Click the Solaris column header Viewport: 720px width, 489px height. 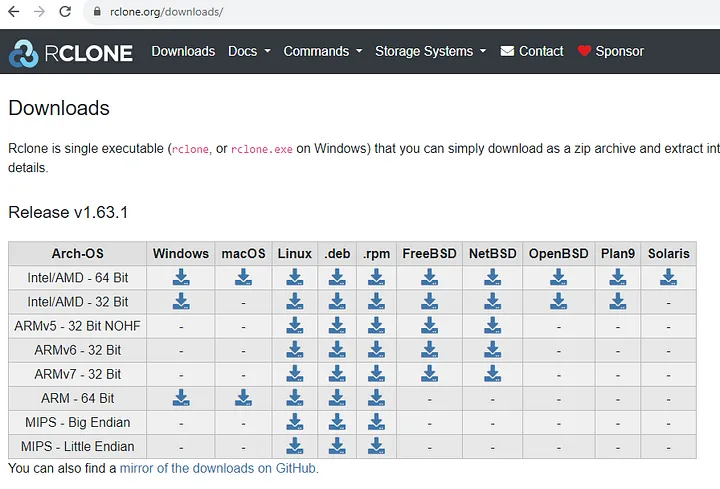tap(669, 253)
